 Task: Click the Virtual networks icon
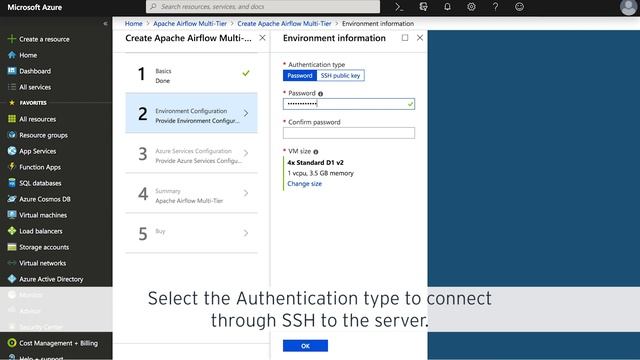[11, 263]
